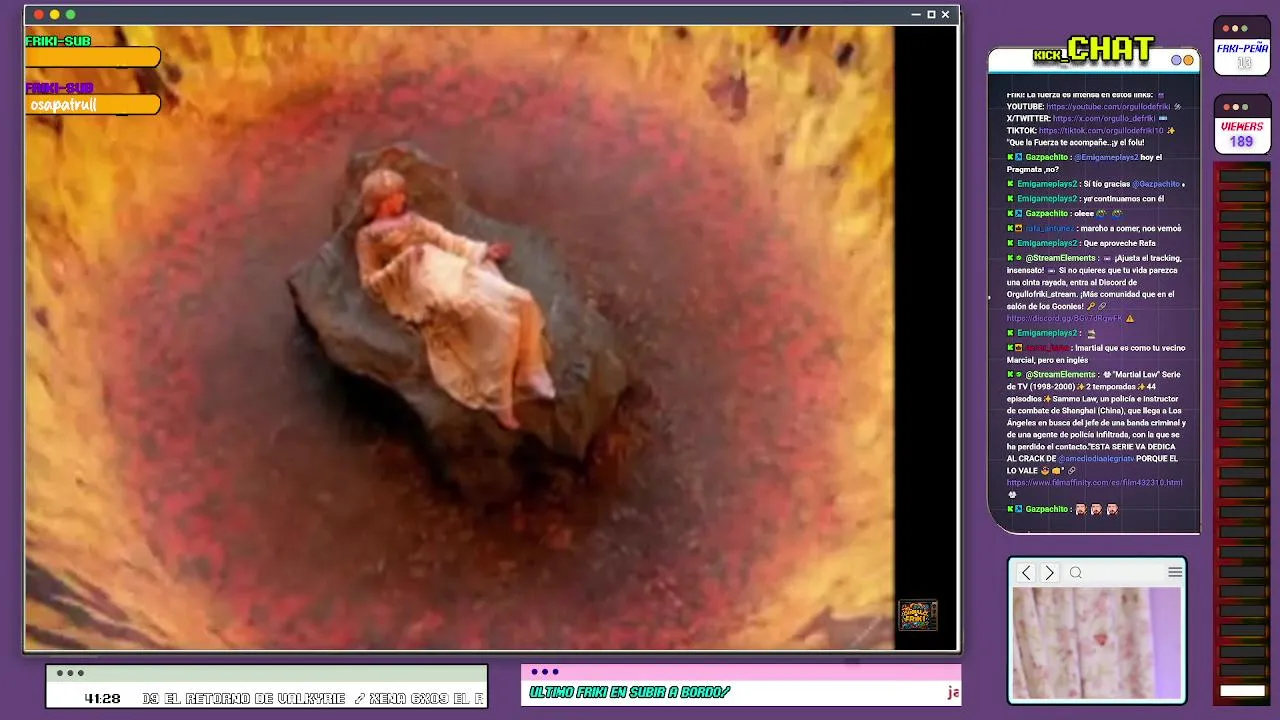Click the white bar at the meter column bottom

click(x=1243, y=690)
